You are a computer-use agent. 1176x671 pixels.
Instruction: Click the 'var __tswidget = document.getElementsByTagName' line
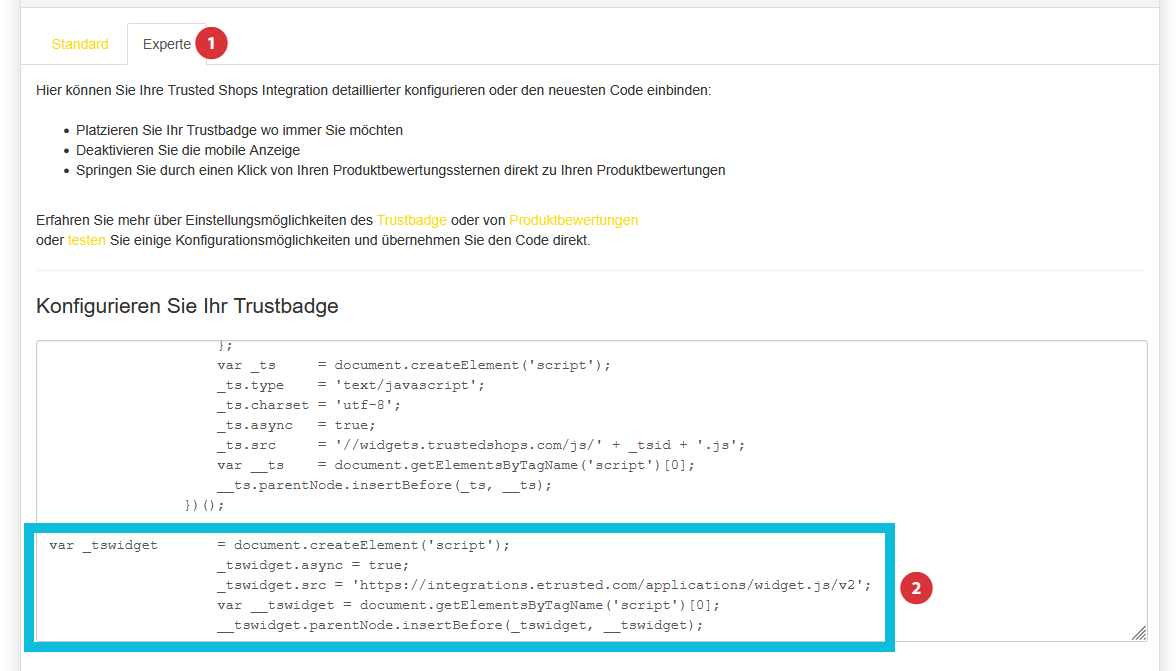click(468, 605)
